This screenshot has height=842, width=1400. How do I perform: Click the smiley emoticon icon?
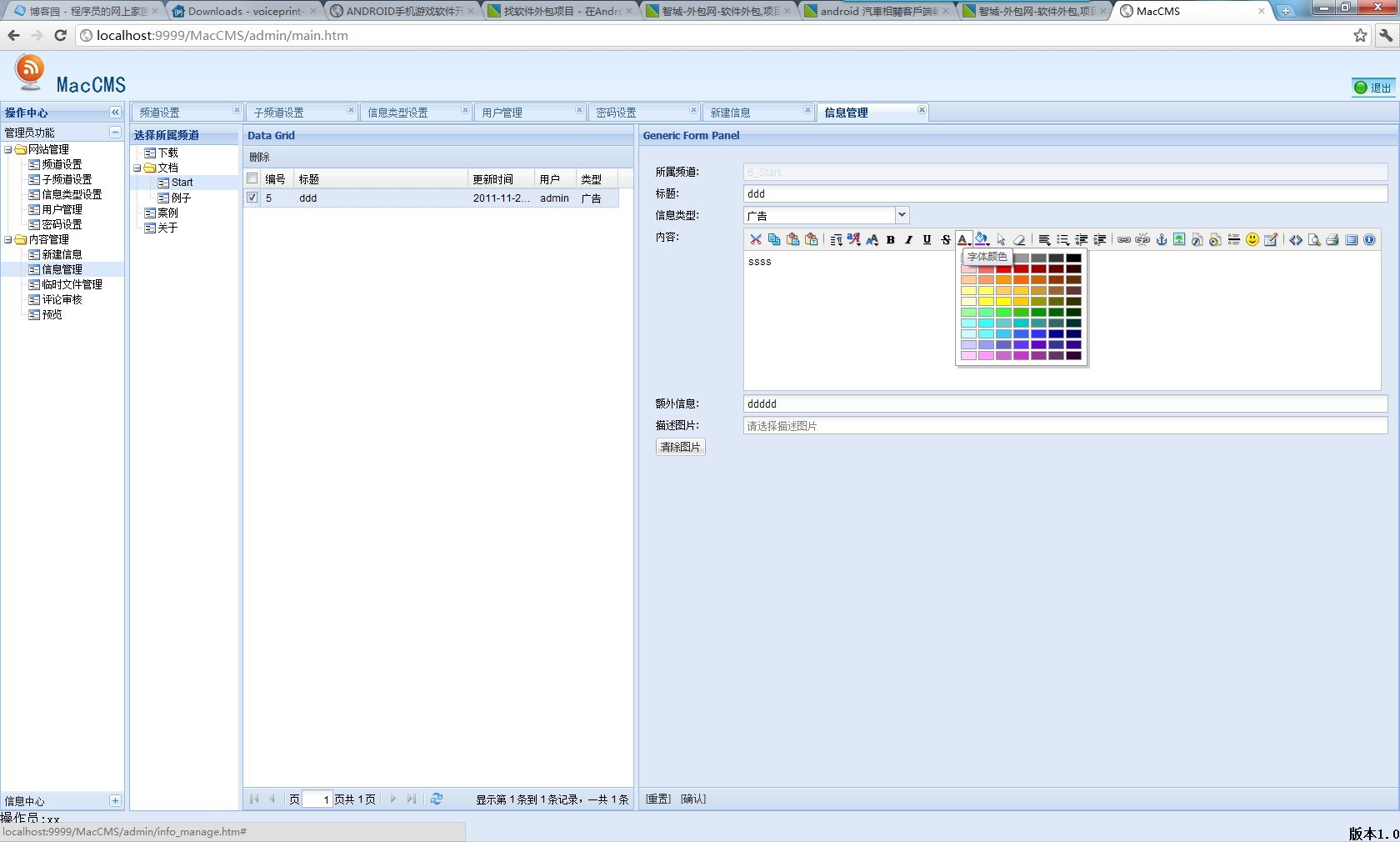1252,239
